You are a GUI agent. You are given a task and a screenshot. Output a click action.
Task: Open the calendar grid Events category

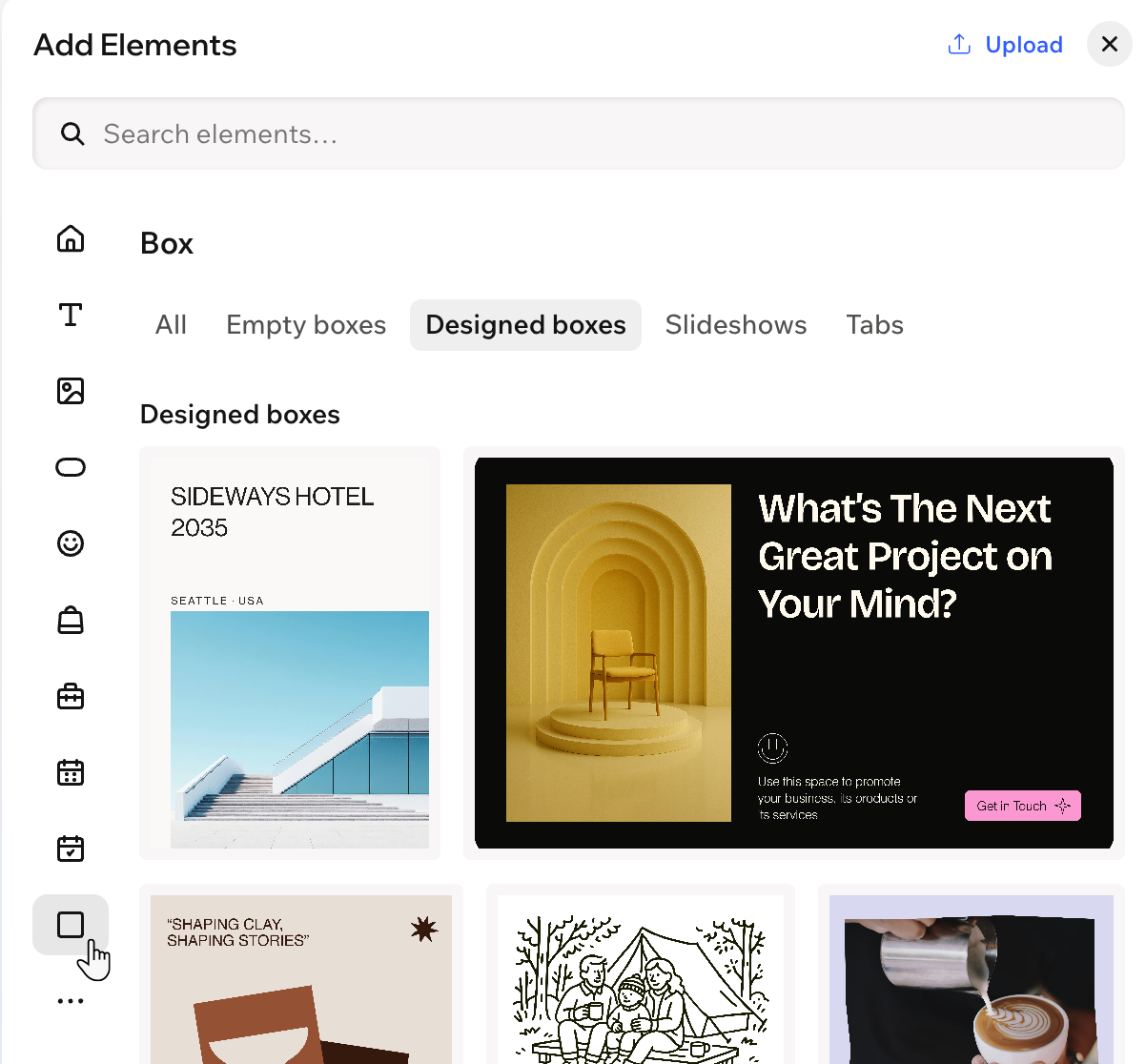[x=71, y=772]
